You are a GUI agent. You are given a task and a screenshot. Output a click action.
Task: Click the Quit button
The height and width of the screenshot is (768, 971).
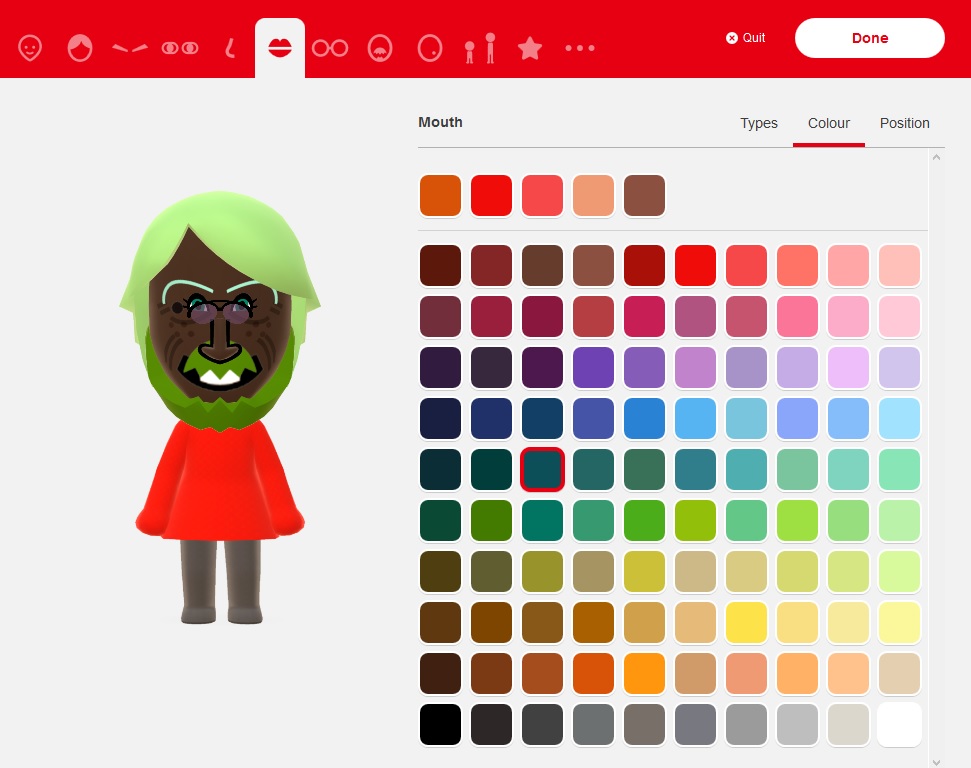pos(746,38)
